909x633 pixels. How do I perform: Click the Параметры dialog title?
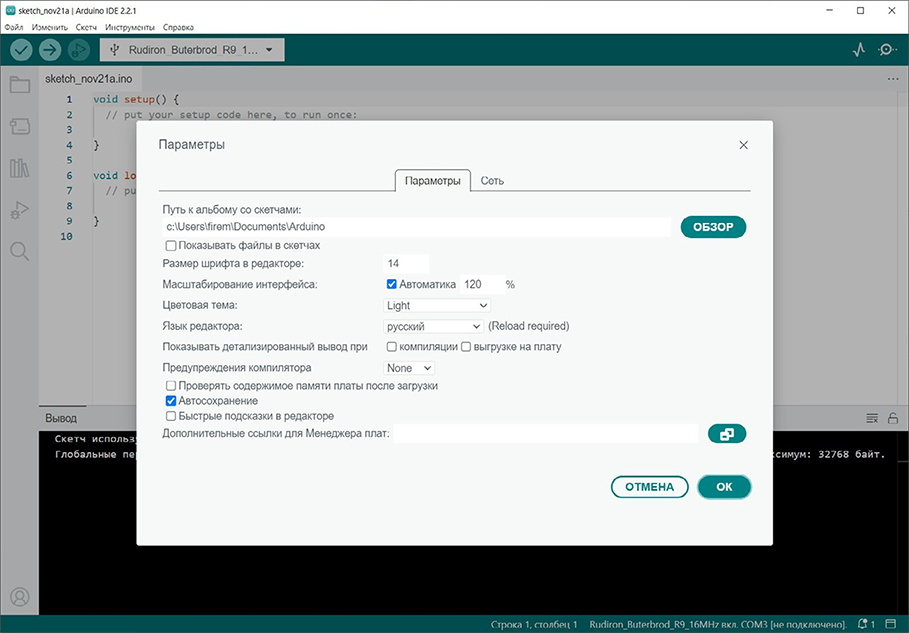[192, 144]
